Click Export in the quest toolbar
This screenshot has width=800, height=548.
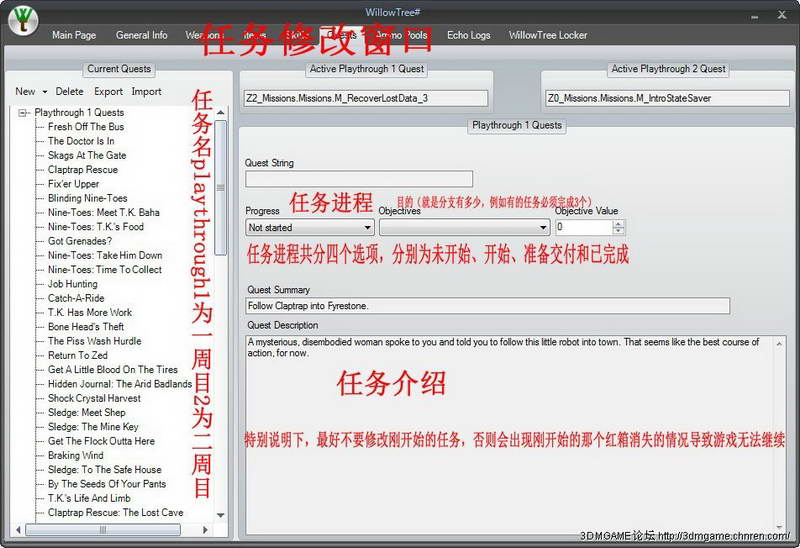pyautogui.click(x=108, y=91)
